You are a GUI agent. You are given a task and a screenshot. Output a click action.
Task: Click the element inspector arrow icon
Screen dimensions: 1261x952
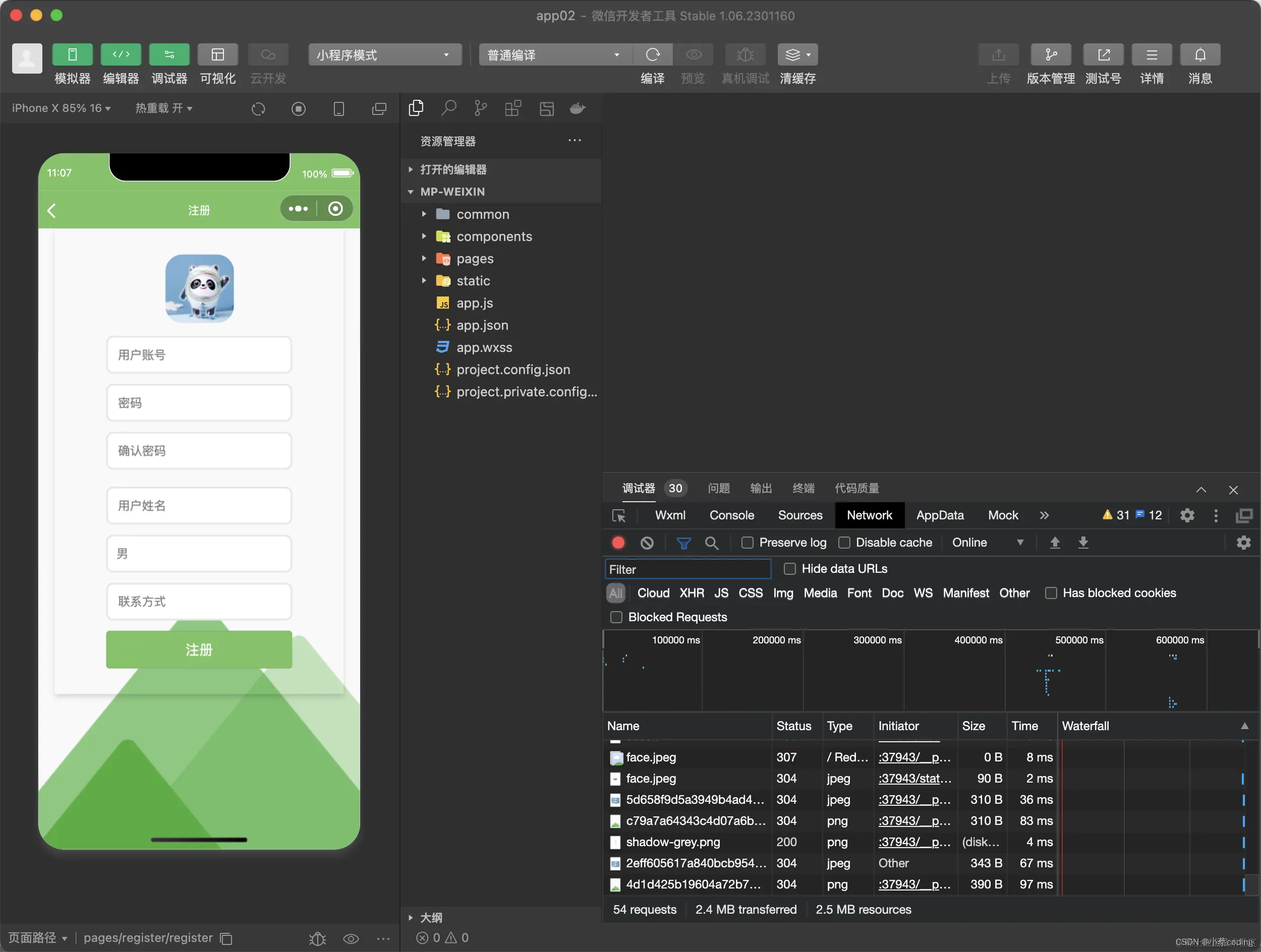[618, 516]
